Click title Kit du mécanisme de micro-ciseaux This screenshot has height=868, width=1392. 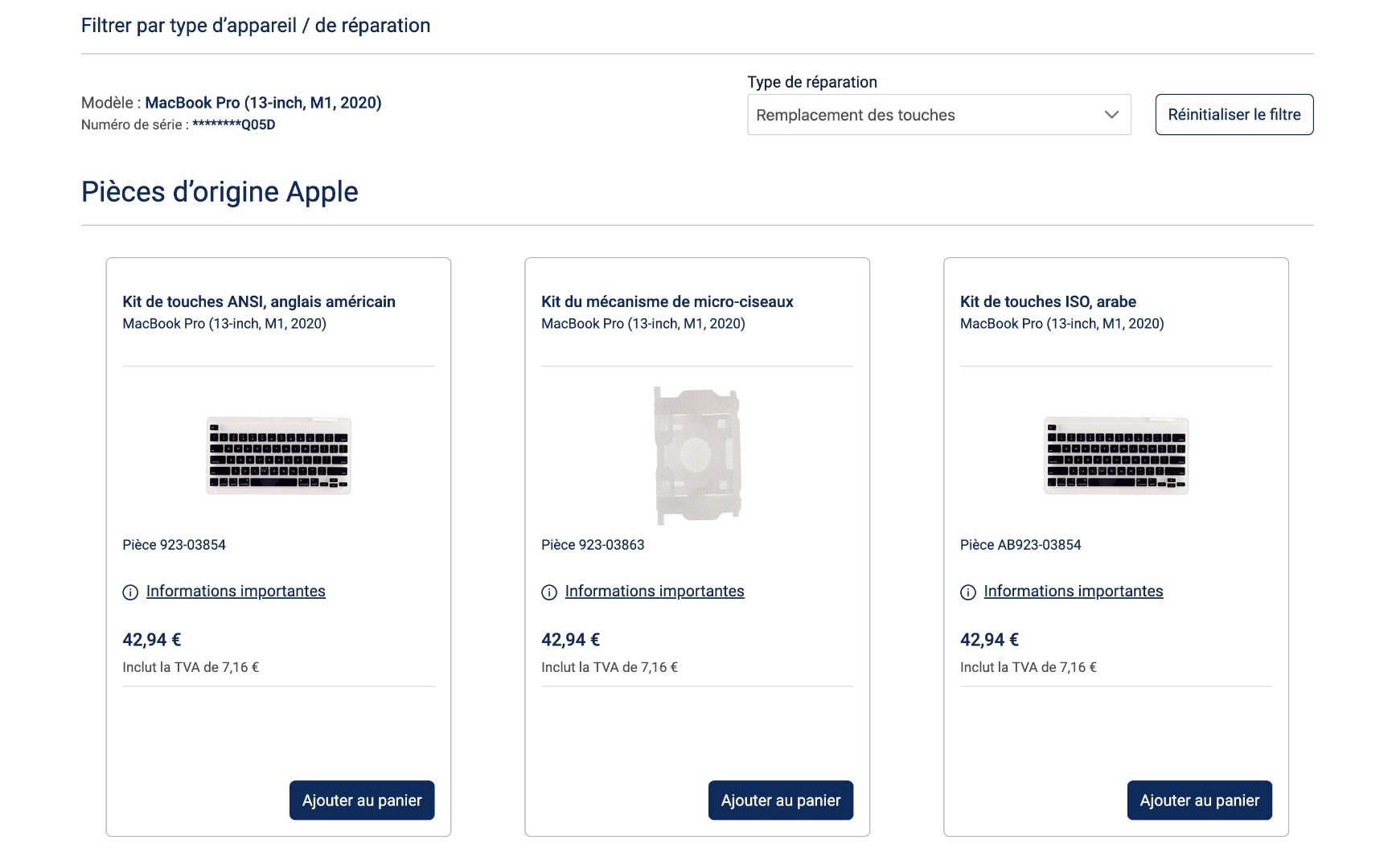tap(667, 301)
